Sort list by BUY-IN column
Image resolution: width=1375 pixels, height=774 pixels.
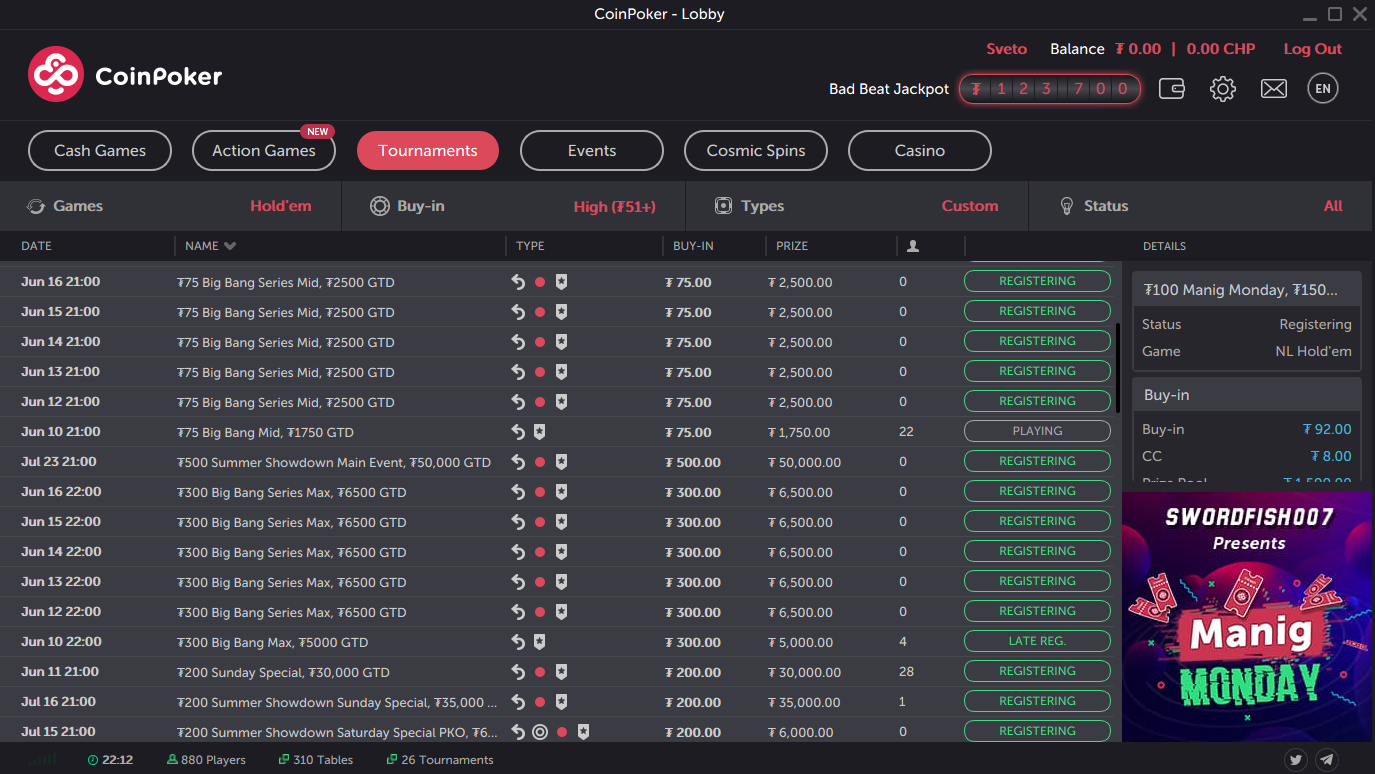pyautogui.click(x=693, y=246)
